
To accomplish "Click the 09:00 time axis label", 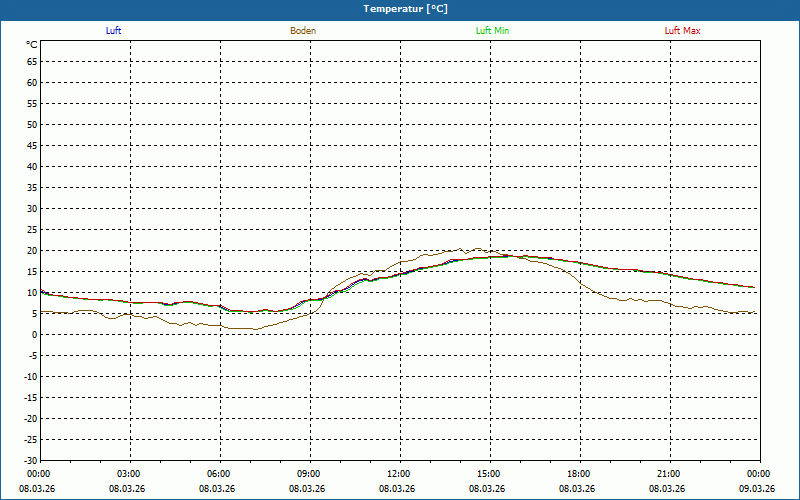I will pyautogui.click(x=308, y=474).
